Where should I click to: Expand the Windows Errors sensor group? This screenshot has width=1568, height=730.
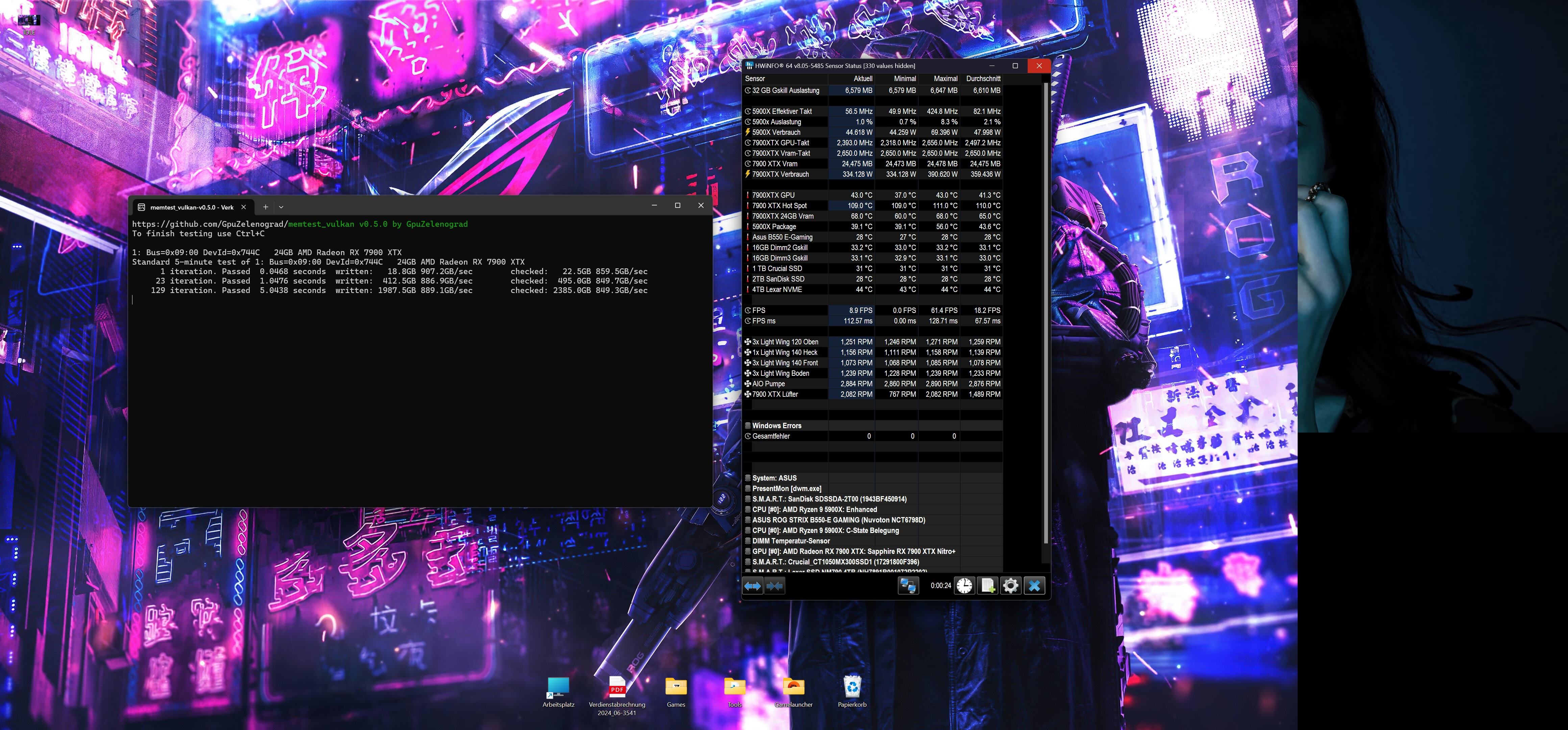[776, 425]
